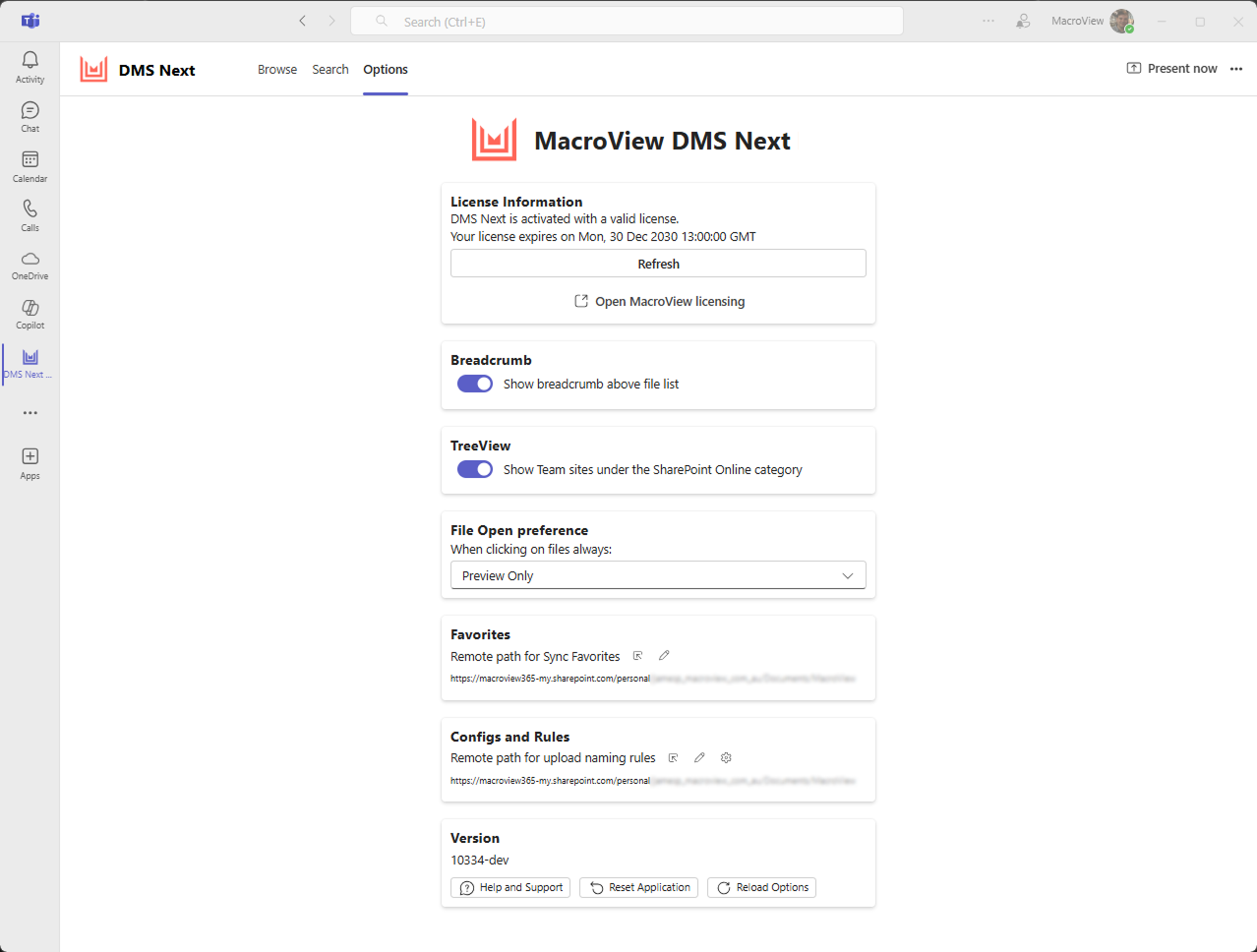Open Settings and more in the title bar
Viewport: 1257px width, 952px height.
[988, 21]
